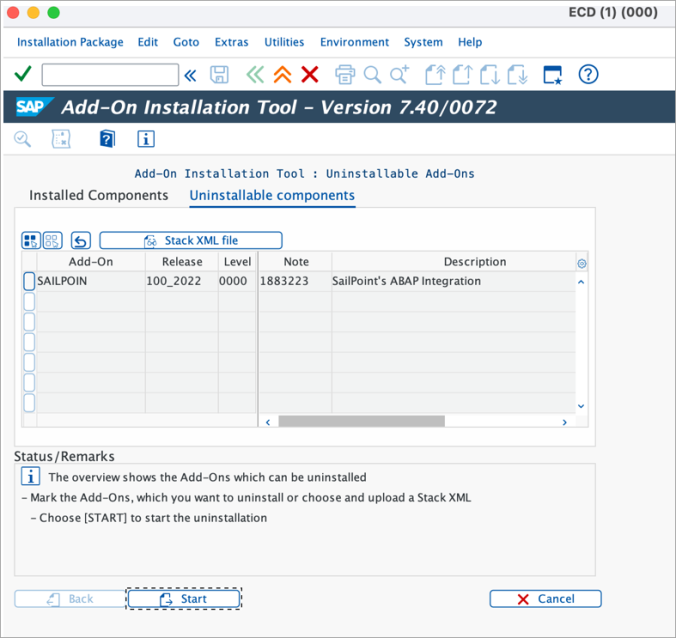
Task: Click the Deselect All grid icon
Action: 52,241
